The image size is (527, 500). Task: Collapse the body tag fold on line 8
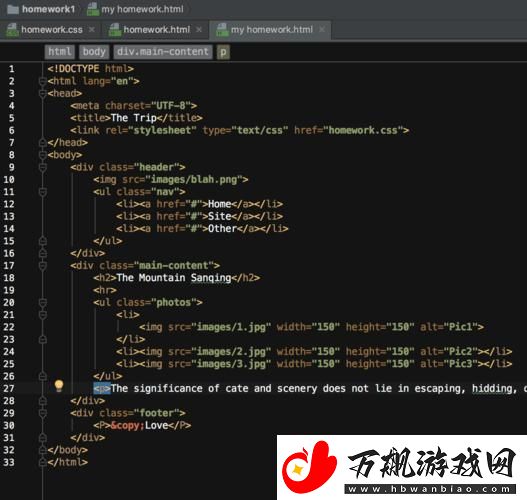coord(43,155)
